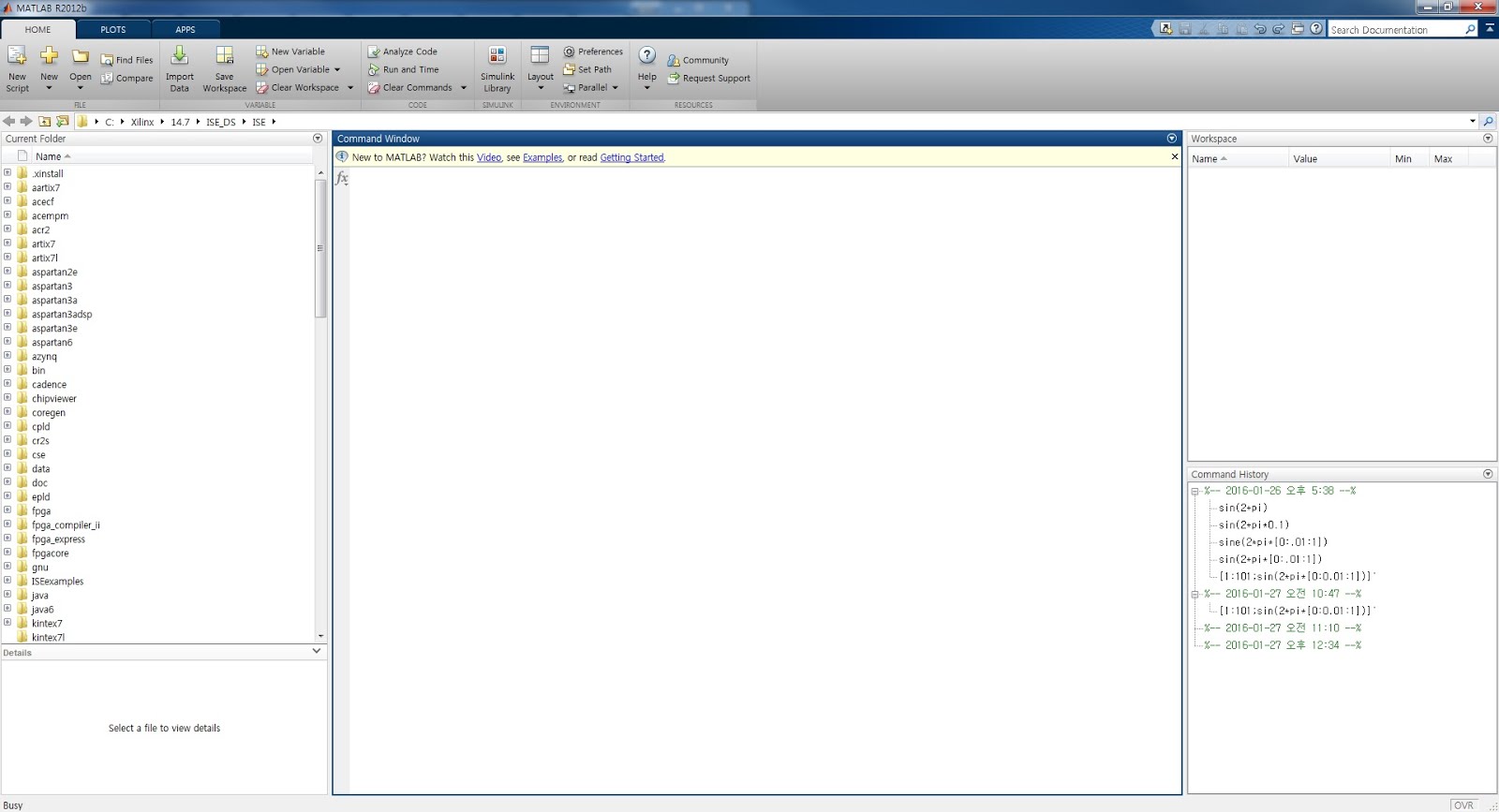Go forward in folder history
Screen dimensions: 1499x812
point(26,122)
